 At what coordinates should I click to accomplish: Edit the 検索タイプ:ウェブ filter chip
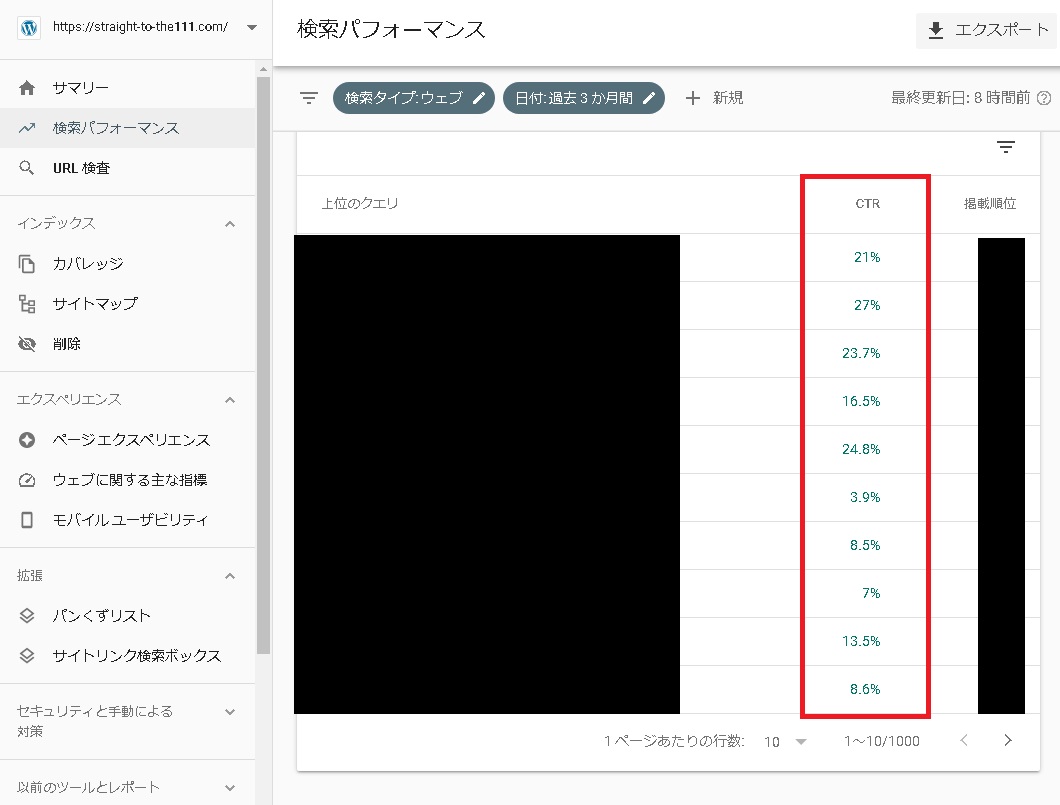coord(413,98)
